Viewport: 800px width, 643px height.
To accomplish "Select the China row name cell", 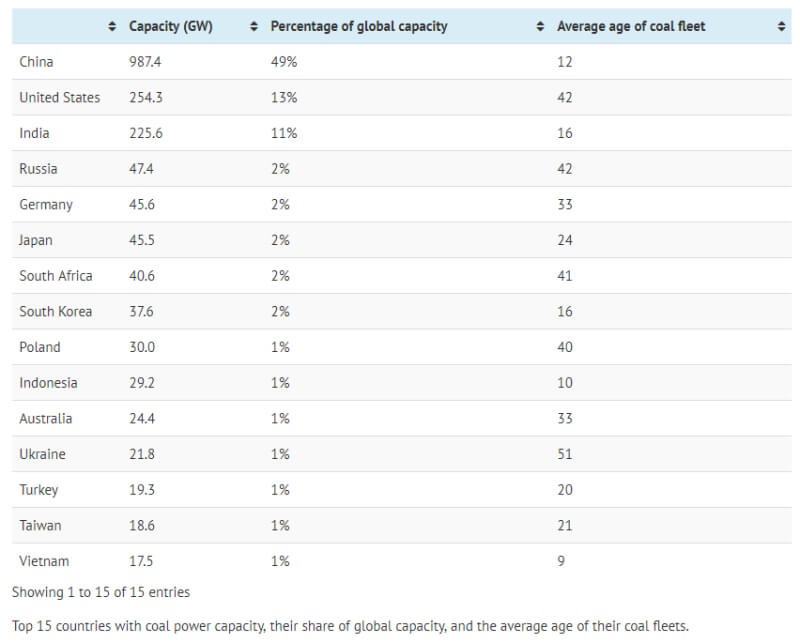I will tap(37, 62).
